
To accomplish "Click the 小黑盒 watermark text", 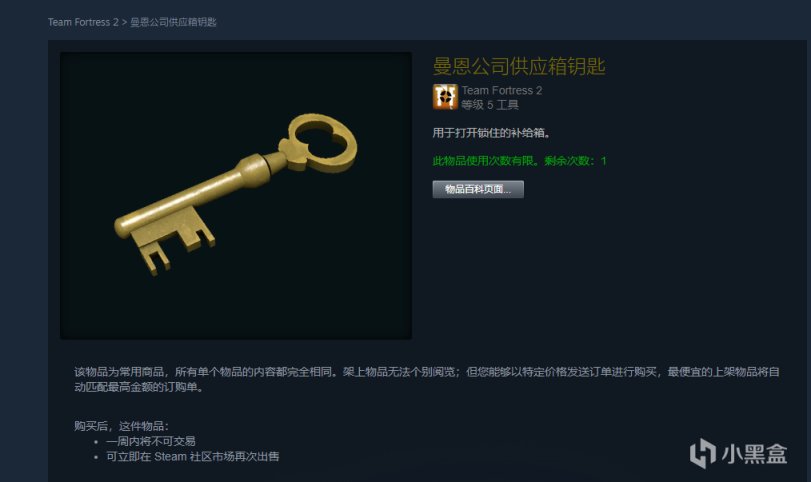I will (x=754, y=454).
